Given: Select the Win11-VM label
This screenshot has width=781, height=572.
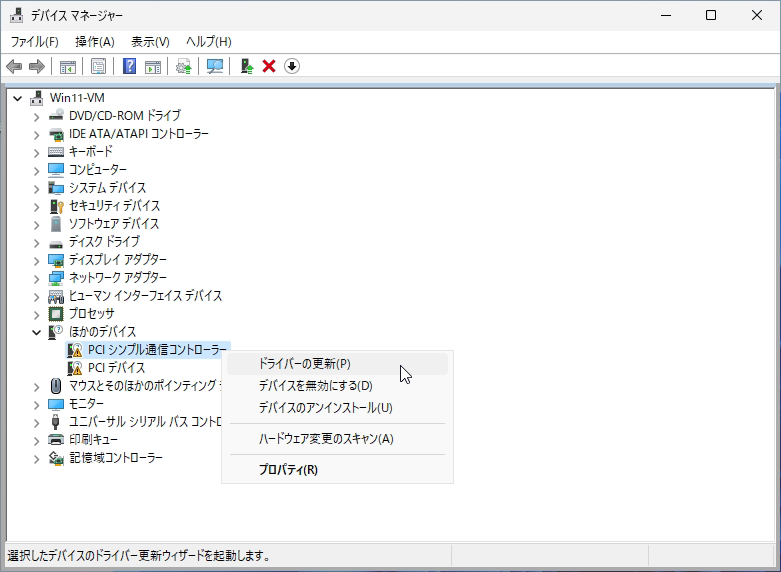Looking at the screenshot, I should pyautogui.click(x=77, y=98).
